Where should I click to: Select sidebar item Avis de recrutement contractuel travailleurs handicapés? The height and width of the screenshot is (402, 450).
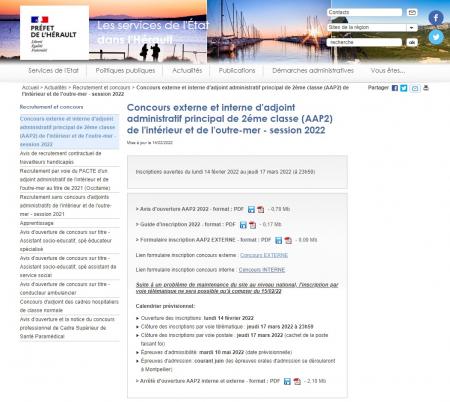click(69, 158)
